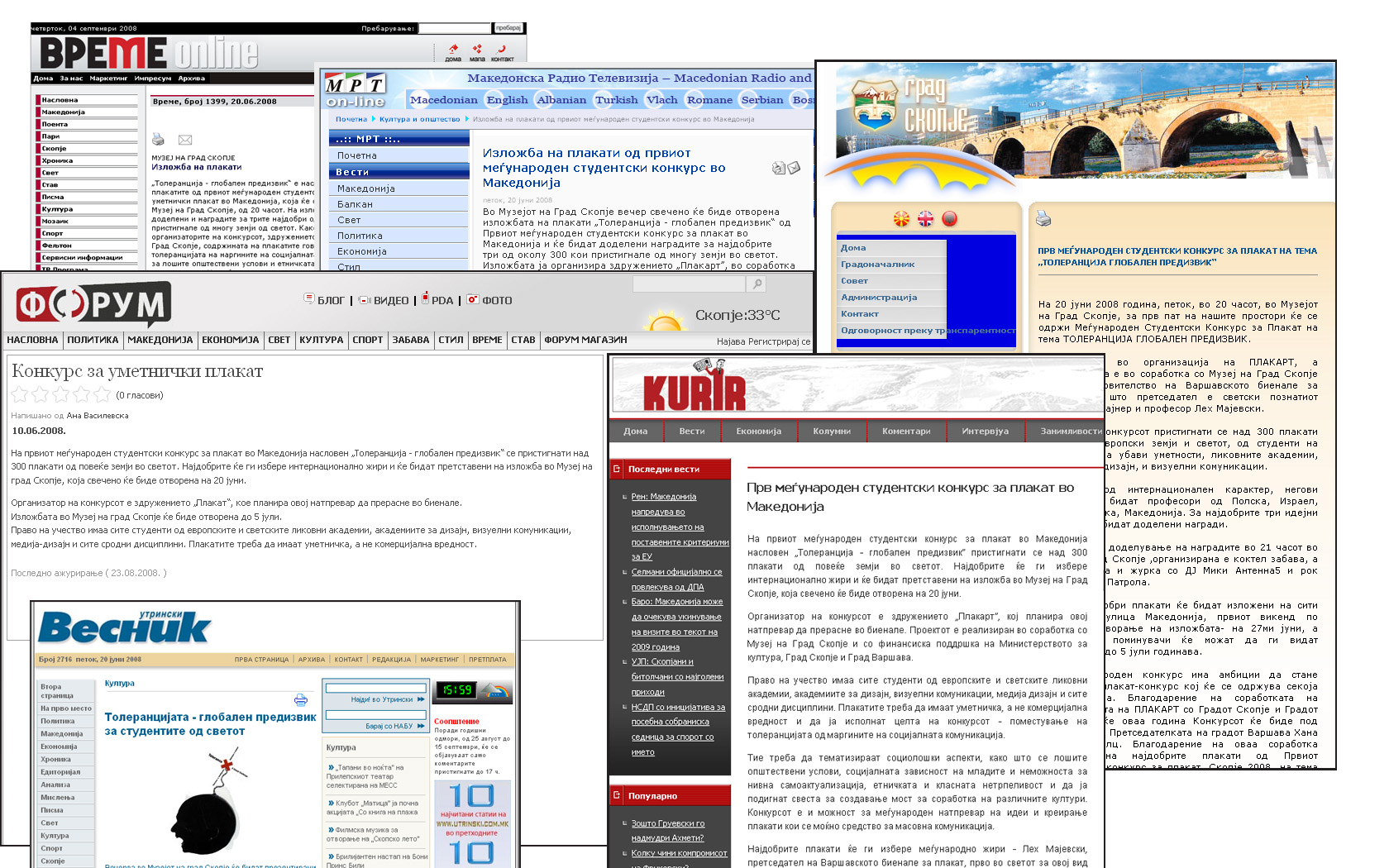Viewport: 1389px width, 868px height.
Task: Expand 'Последни вести' section header on Kurir
Action: coord(670,469)
